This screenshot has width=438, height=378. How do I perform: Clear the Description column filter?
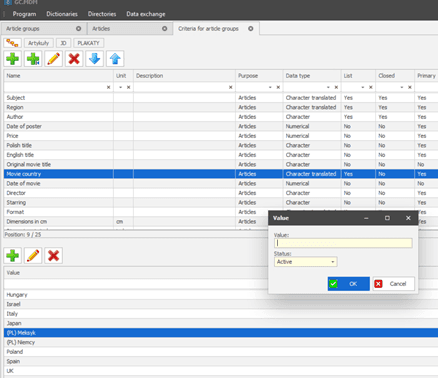[230, 87]
